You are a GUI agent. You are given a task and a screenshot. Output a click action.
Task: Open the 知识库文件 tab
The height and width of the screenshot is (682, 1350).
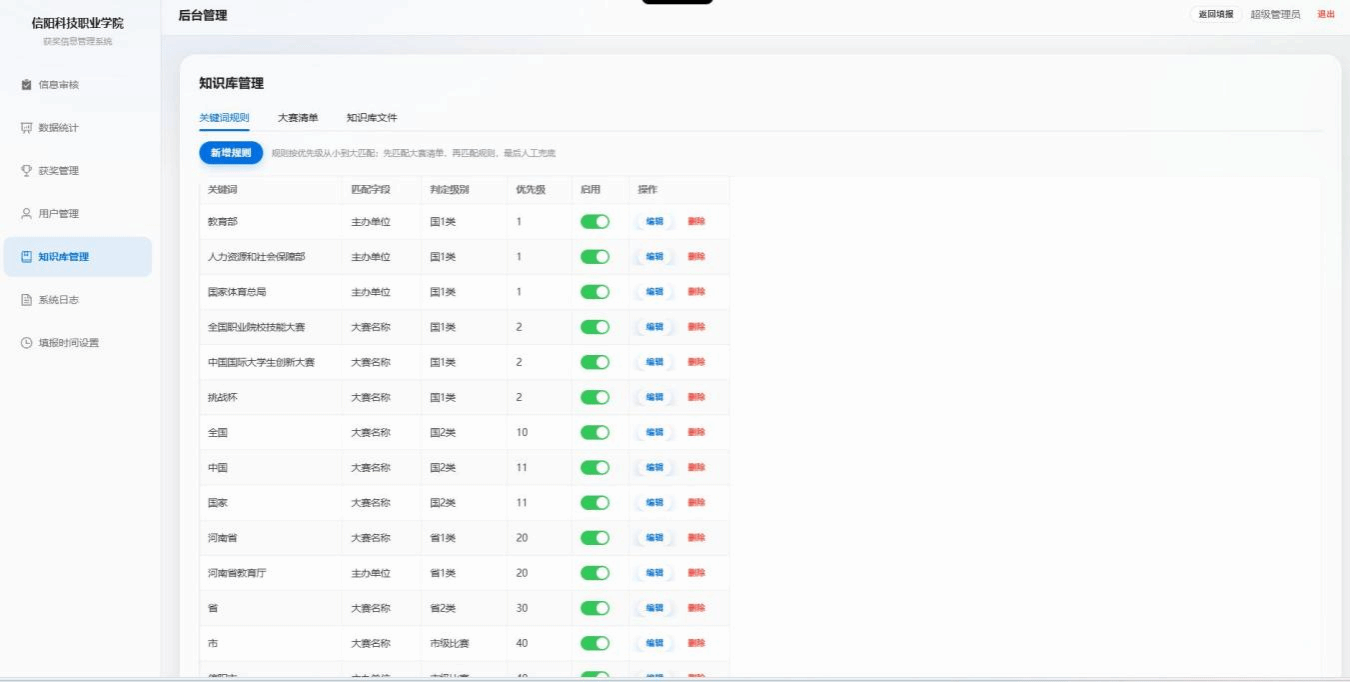[372, 118]
